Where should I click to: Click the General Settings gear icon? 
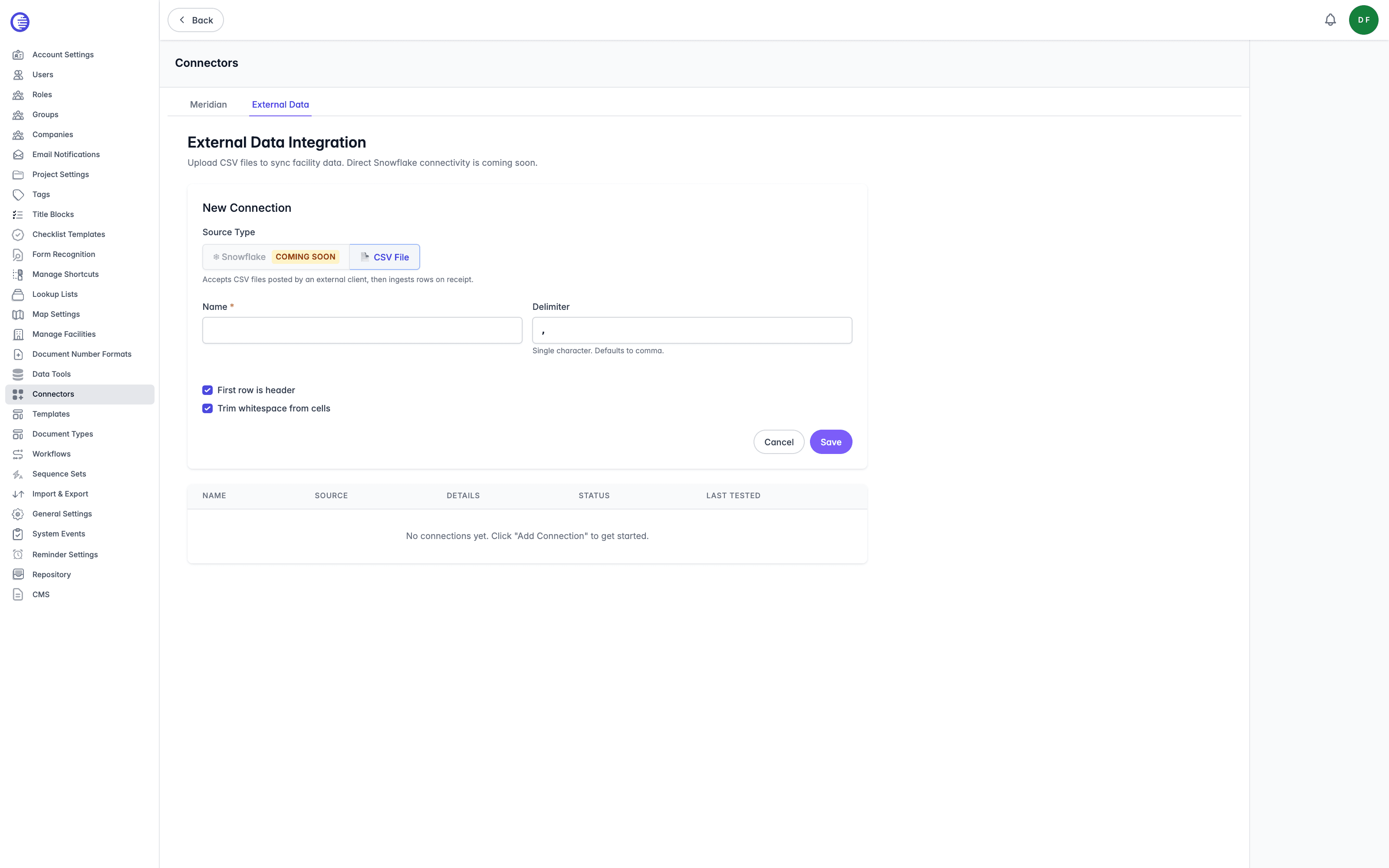tap(18, 514)
